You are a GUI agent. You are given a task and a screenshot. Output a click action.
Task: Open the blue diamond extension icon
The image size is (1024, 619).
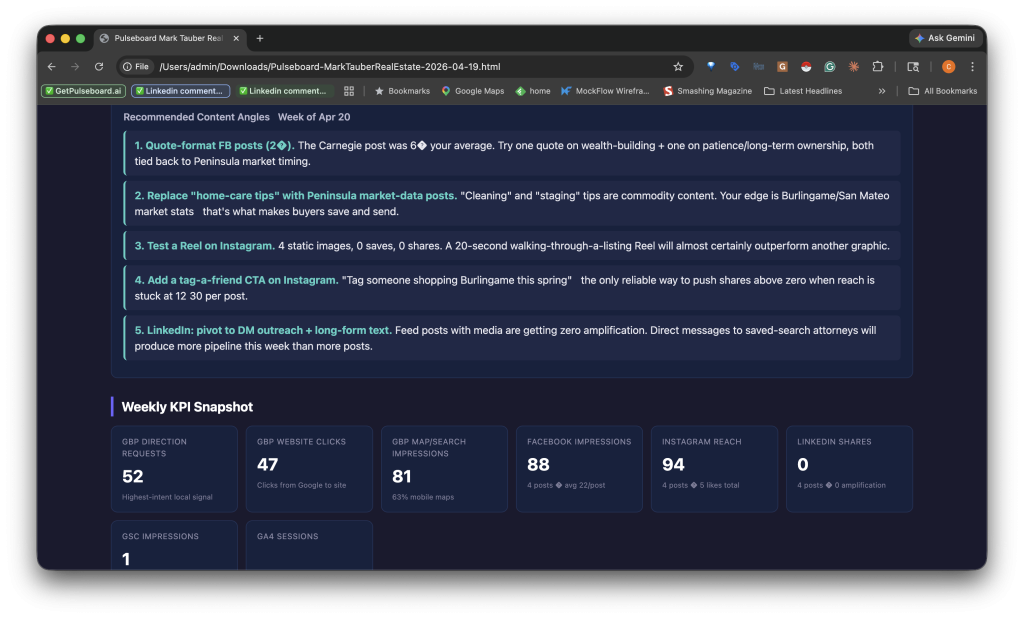tap(711, 66)
